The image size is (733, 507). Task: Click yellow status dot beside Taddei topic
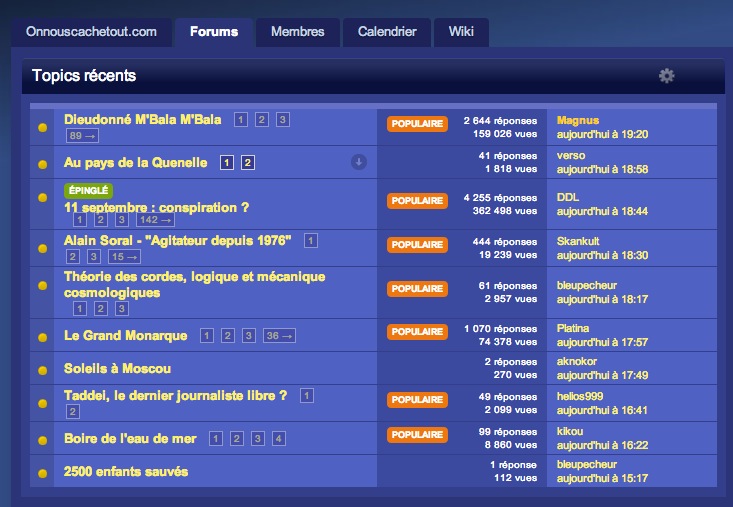tap(43, 403)
